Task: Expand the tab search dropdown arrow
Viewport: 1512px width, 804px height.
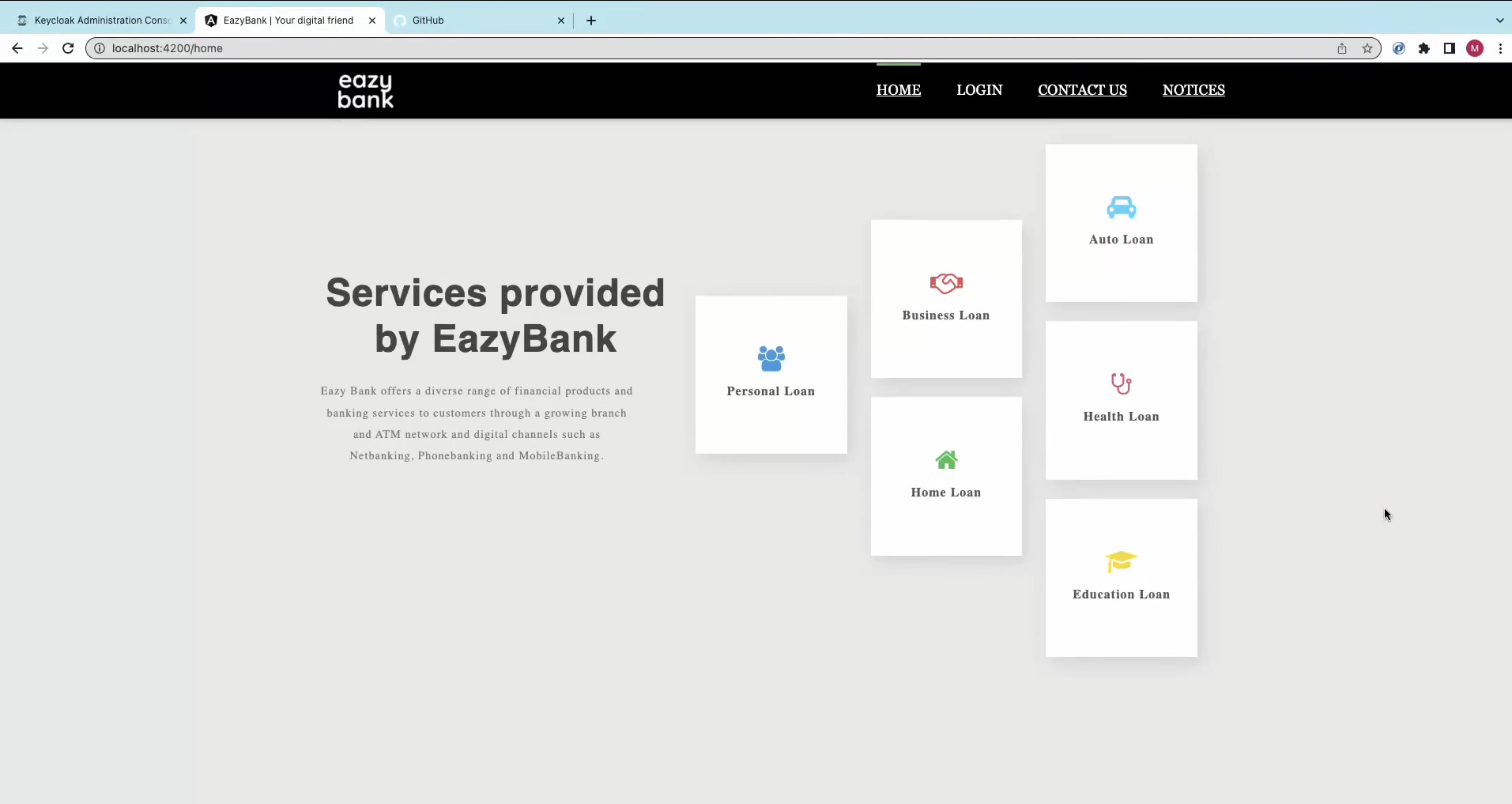Action: (x=1499, y=21)
